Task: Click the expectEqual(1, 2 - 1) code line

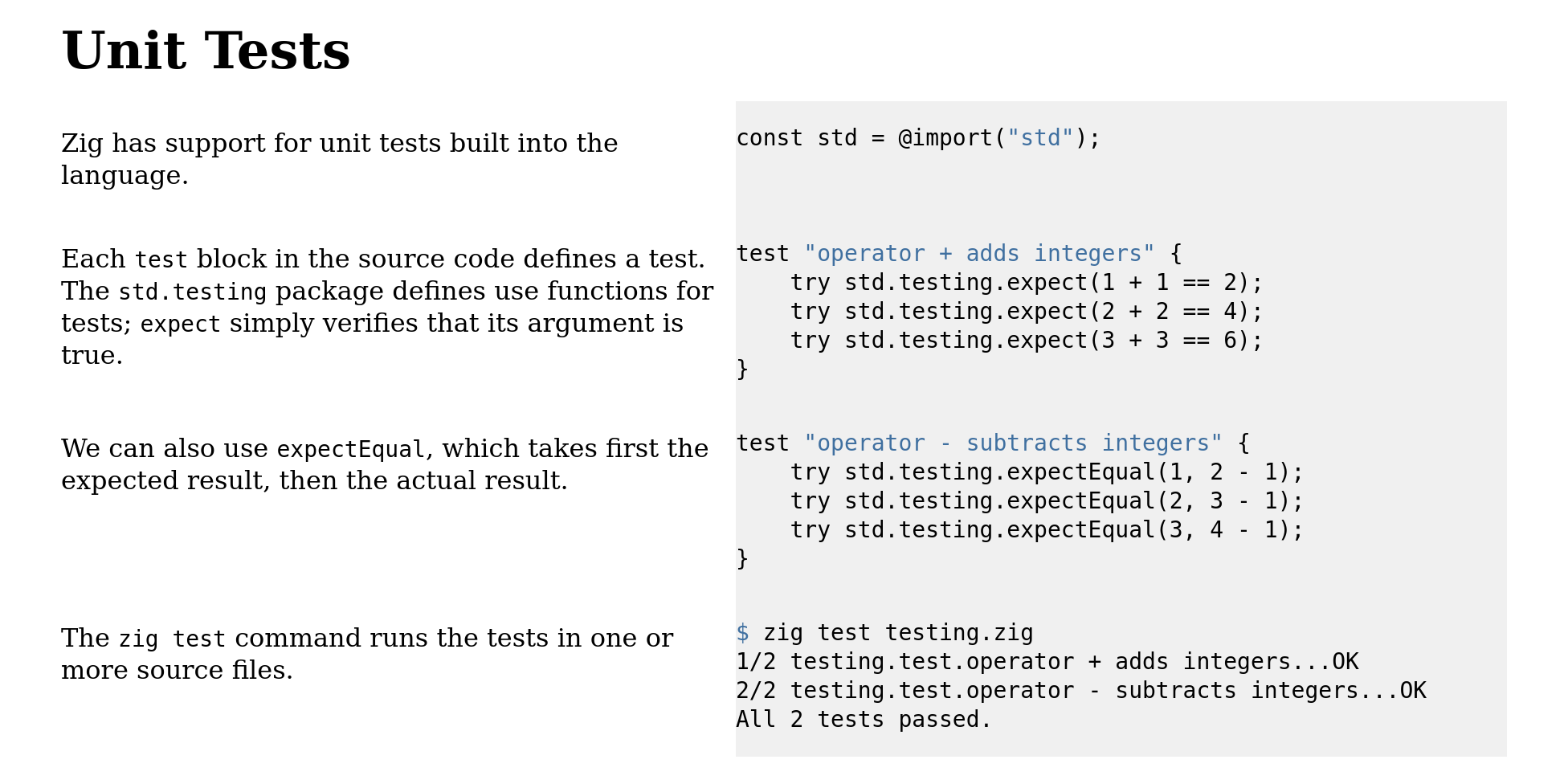Action: pos(1046,472)
